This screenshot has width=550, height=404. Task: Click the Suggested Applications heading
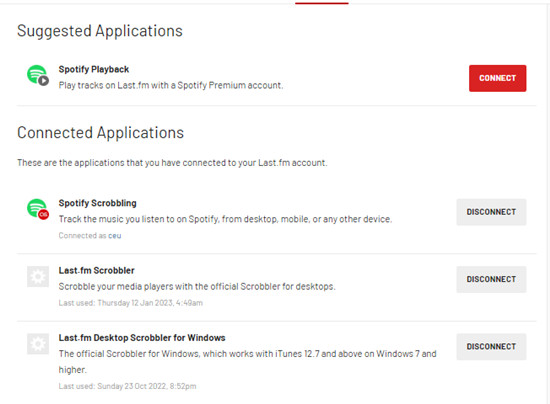point(100,31)
